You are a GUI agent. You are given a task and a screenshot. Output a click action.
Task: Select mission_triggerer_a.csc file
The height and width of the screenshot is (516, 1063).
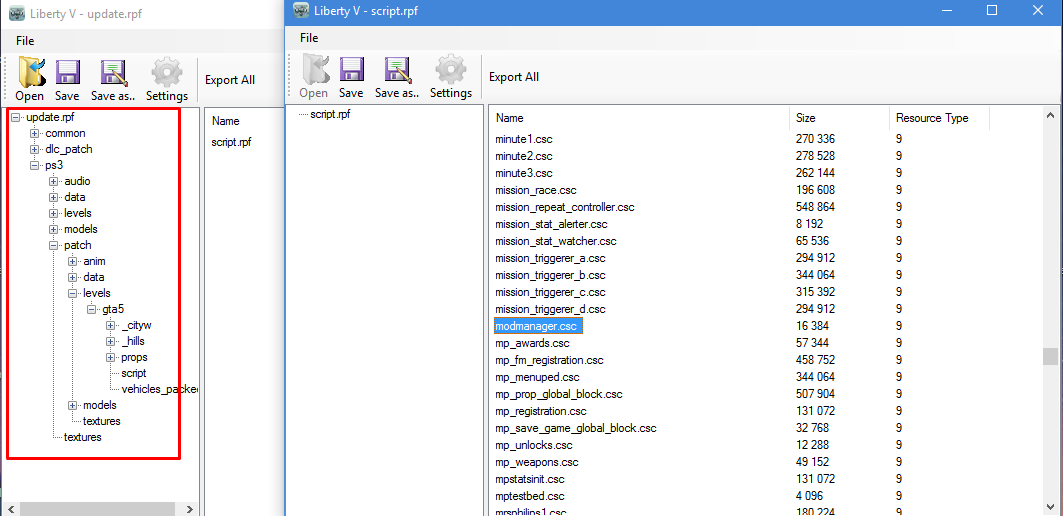point(550,258)
